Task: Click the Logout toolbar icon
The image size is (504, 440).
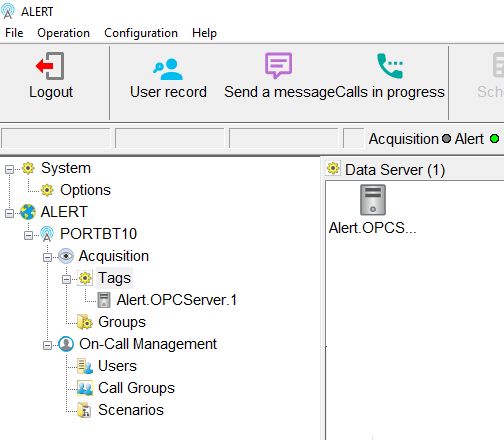Action: (x=50, y=66)
